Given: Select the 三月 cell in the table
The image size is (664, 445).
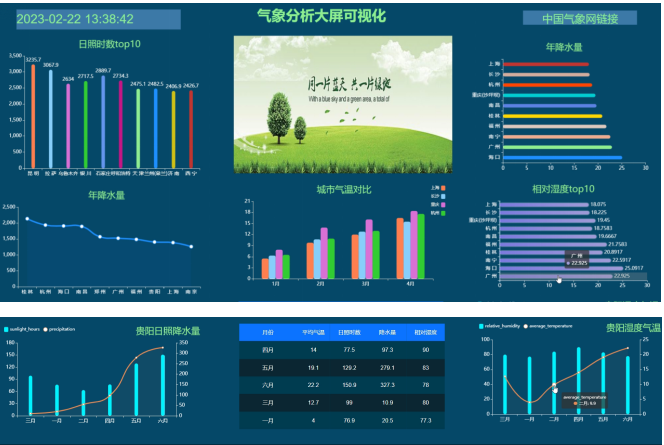Looking at the screenshot, I should pyautogui.click(x=268, y=403).
